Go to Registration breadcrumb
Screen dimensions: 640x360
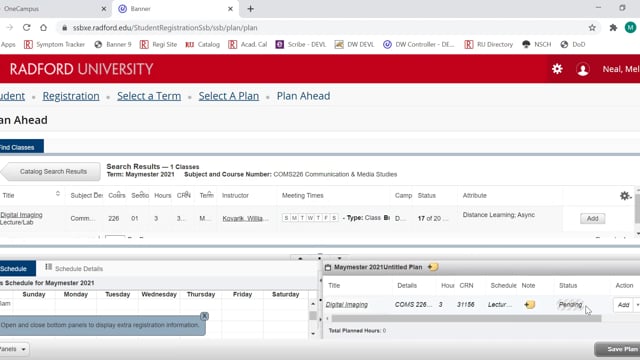71,96
